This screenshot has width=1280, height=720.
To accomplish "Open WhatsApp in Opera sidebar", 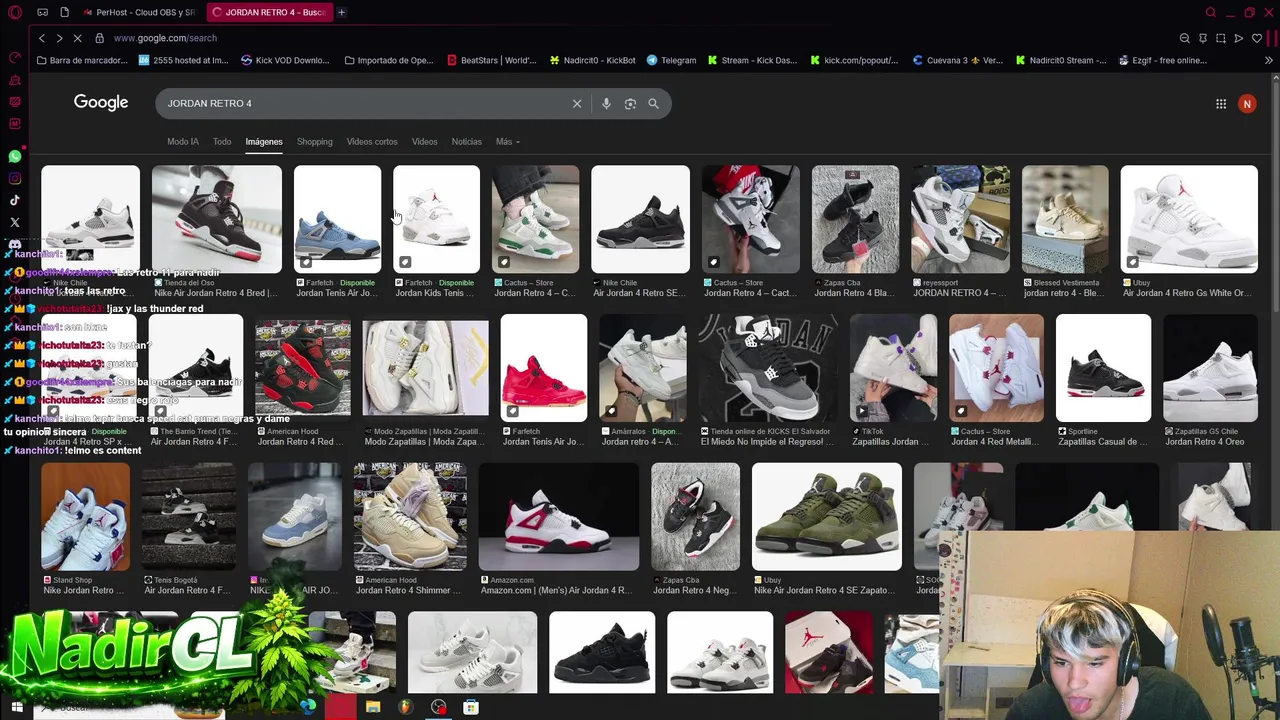I will pos(15,156).
